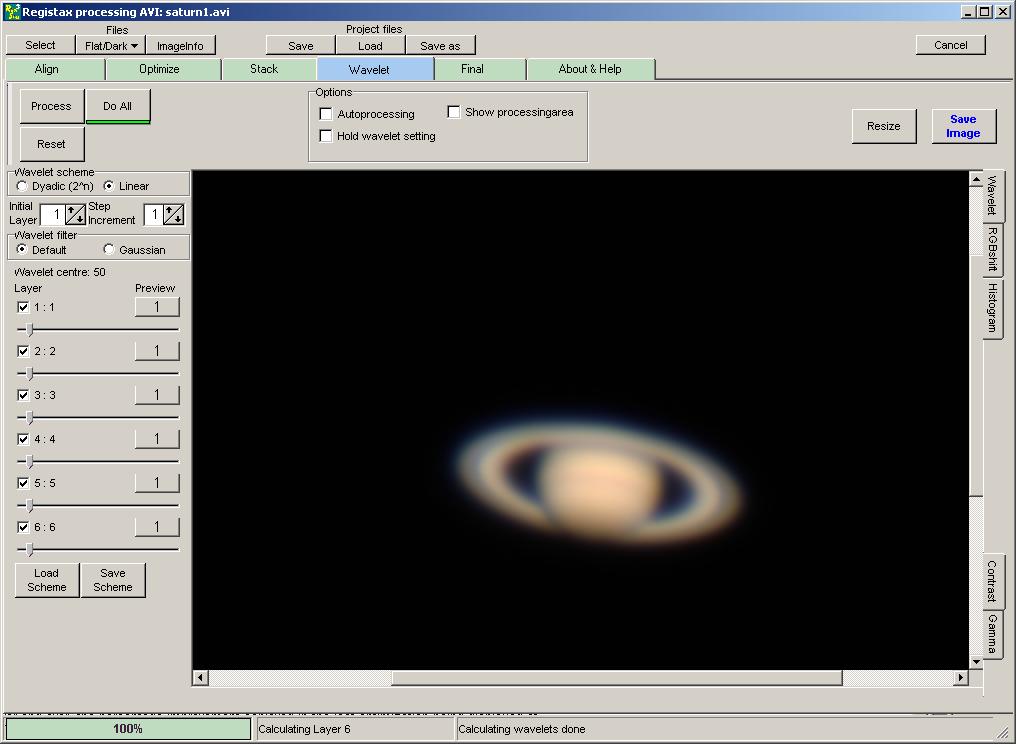This screenshot has width=1016, height=744.
Task: Click Preview button for layer 5 : 5
Action: coord(157,483)
